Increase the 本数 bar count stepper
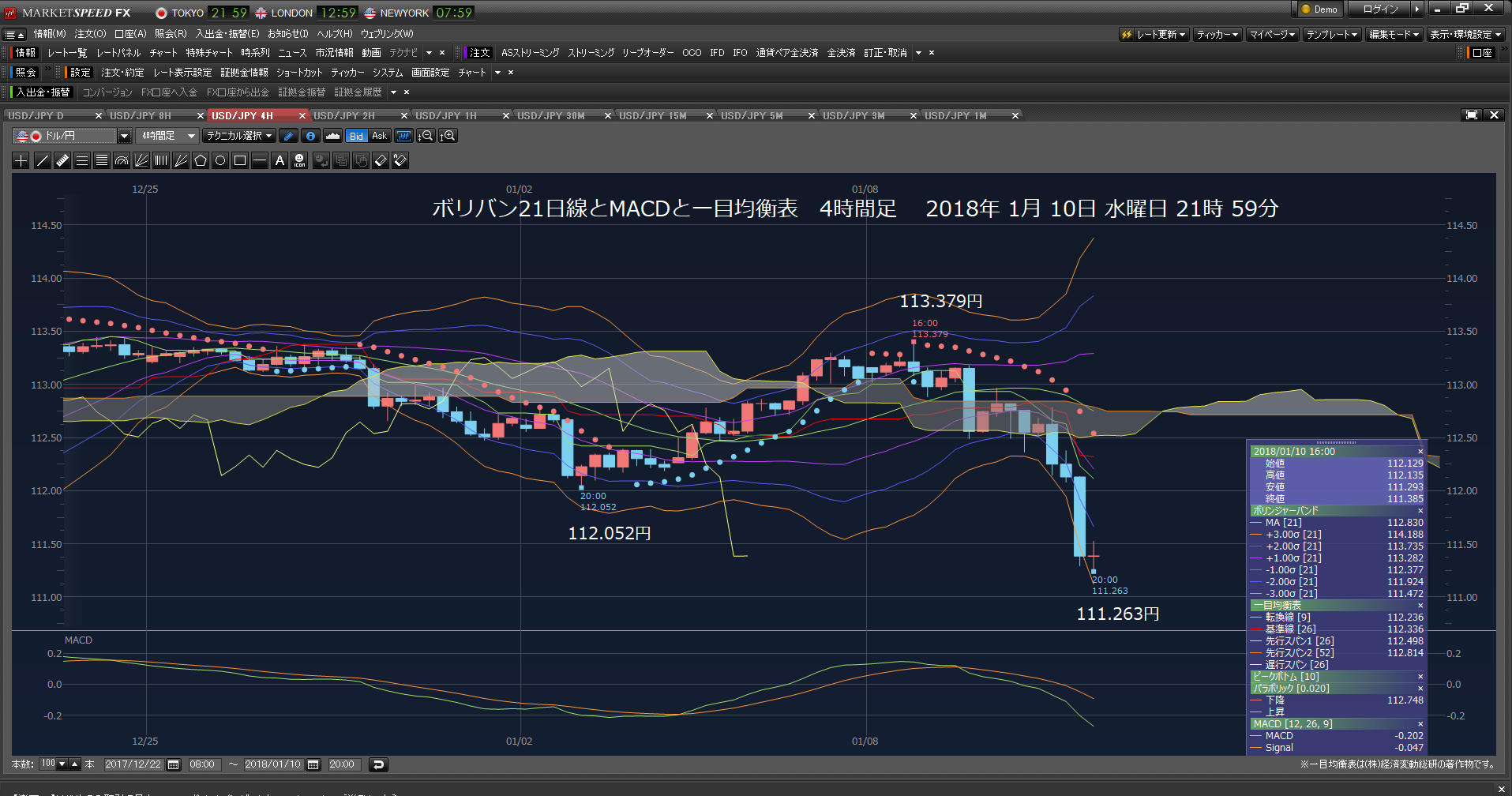 click(75, 764)
